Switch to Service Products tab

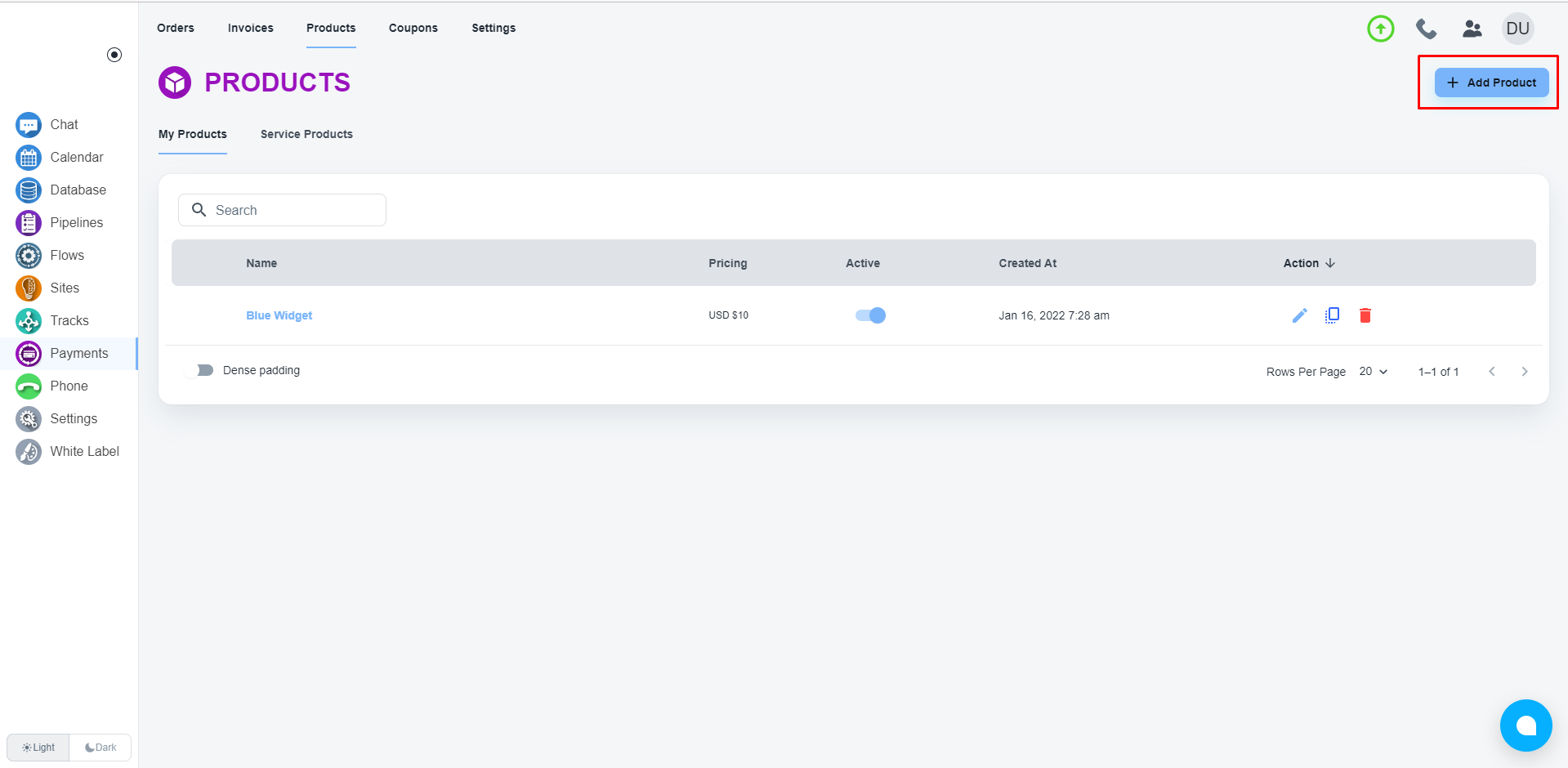click(x=306, y=134)
